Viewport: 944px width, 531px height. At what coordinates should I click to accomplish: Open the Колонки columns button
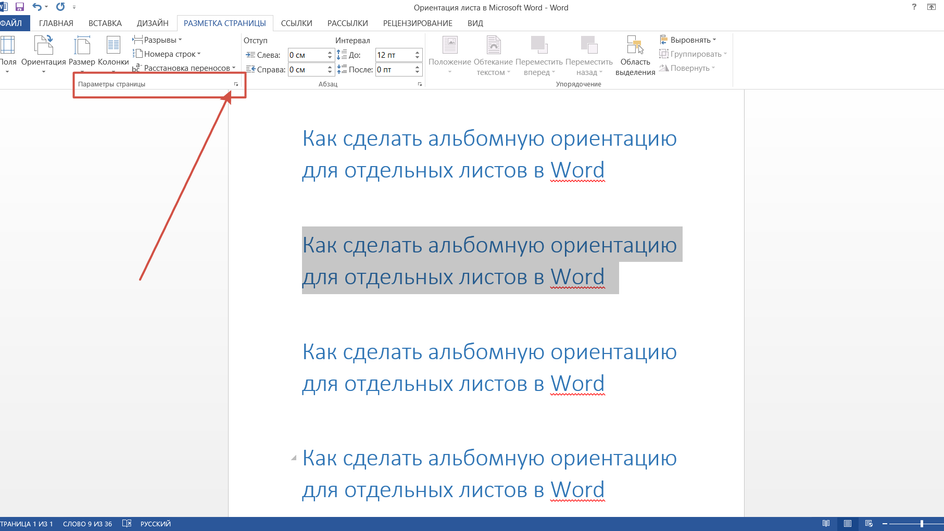(113, 54)
